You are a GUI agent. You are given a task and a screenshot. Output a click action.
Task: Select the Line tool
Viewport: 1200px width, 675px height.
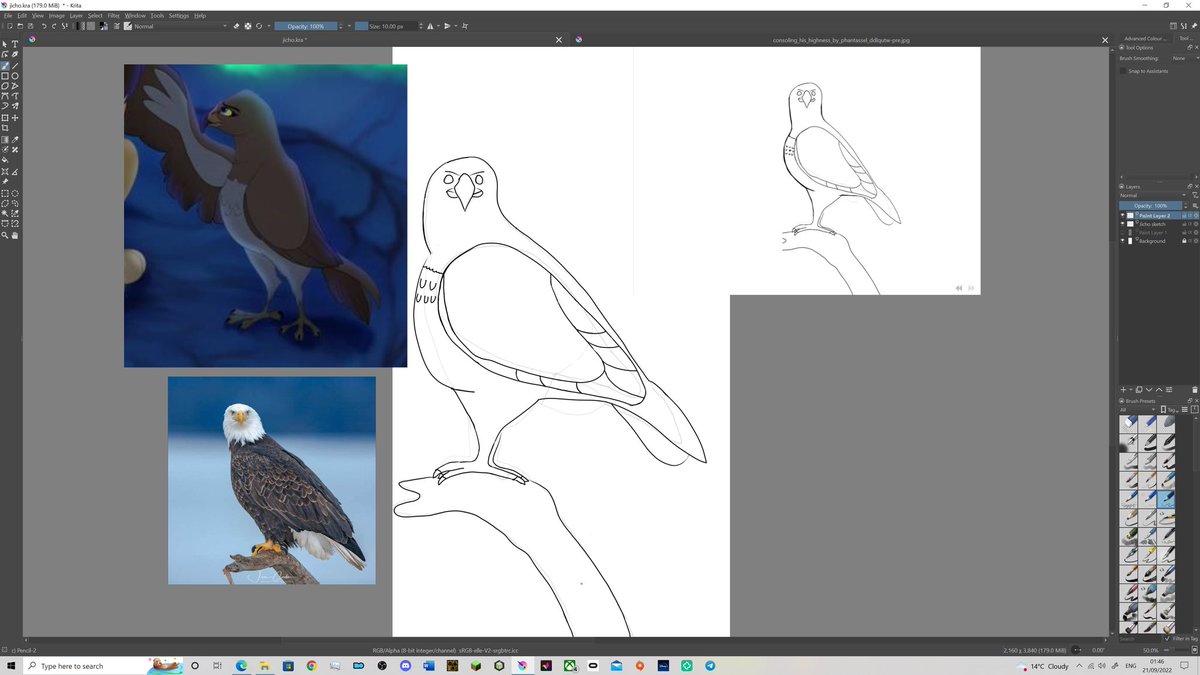[x=15, y=65]
